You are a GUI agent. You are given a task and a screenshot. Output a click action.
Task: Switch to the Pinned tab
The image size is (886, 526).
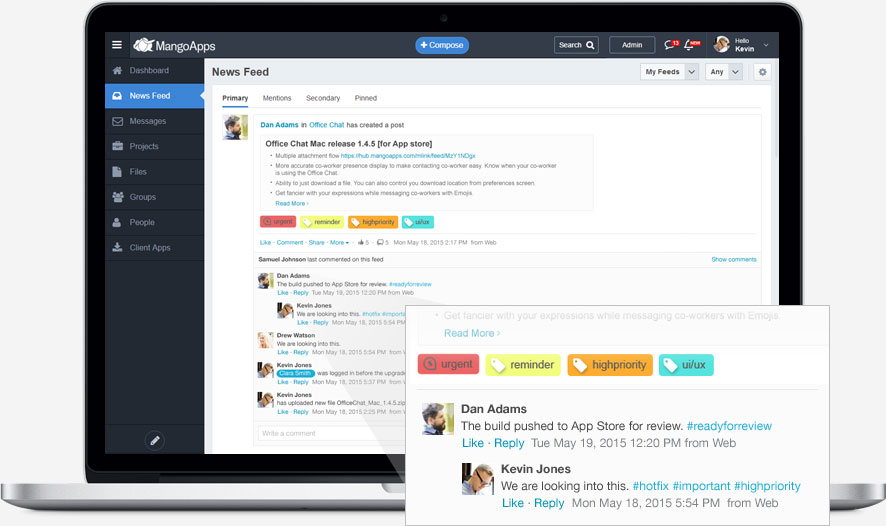pyautogui.click(x=366, y=98)
